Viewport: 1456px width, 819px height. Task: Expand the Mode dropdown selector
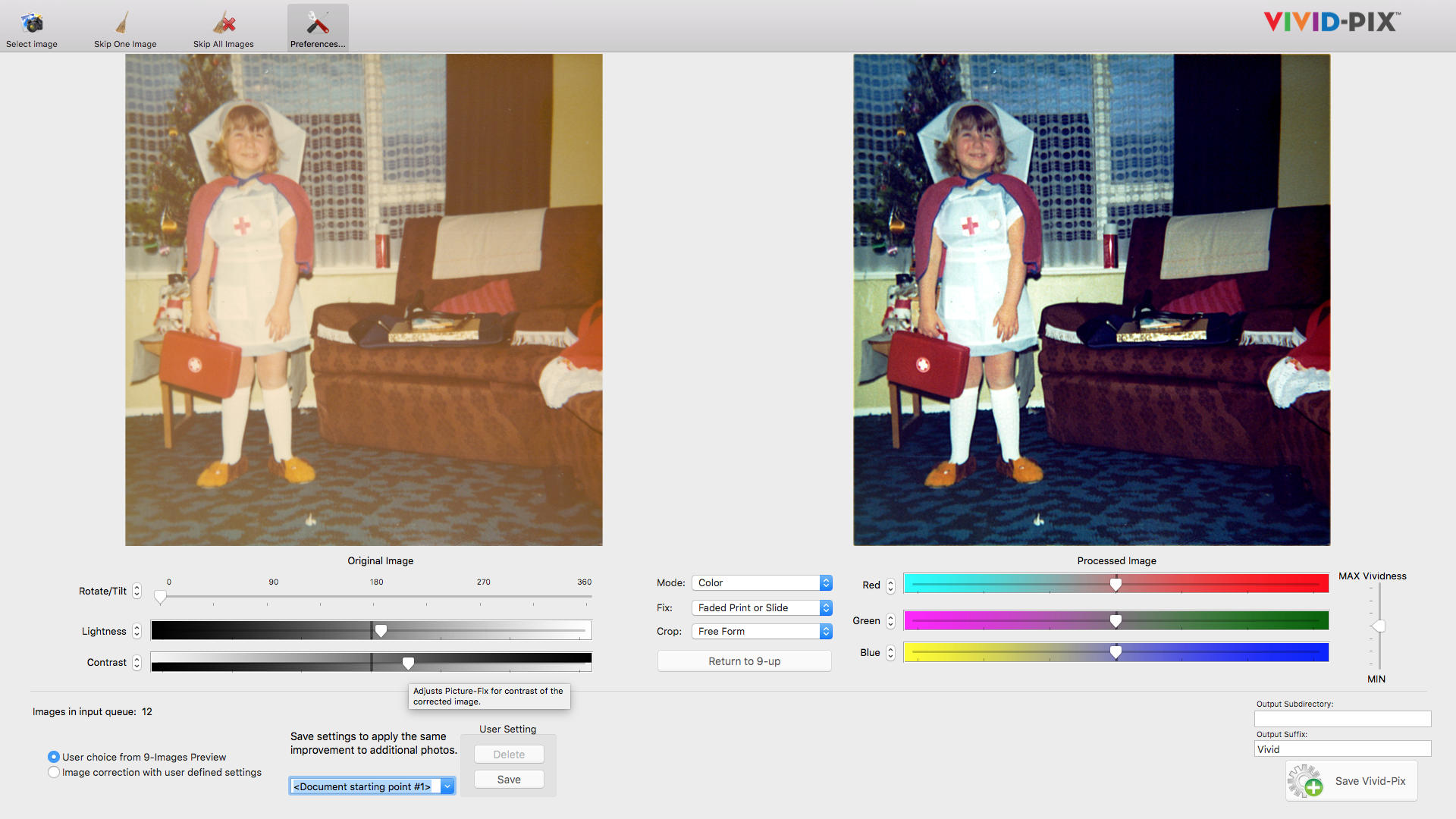[x=824, y=581]
